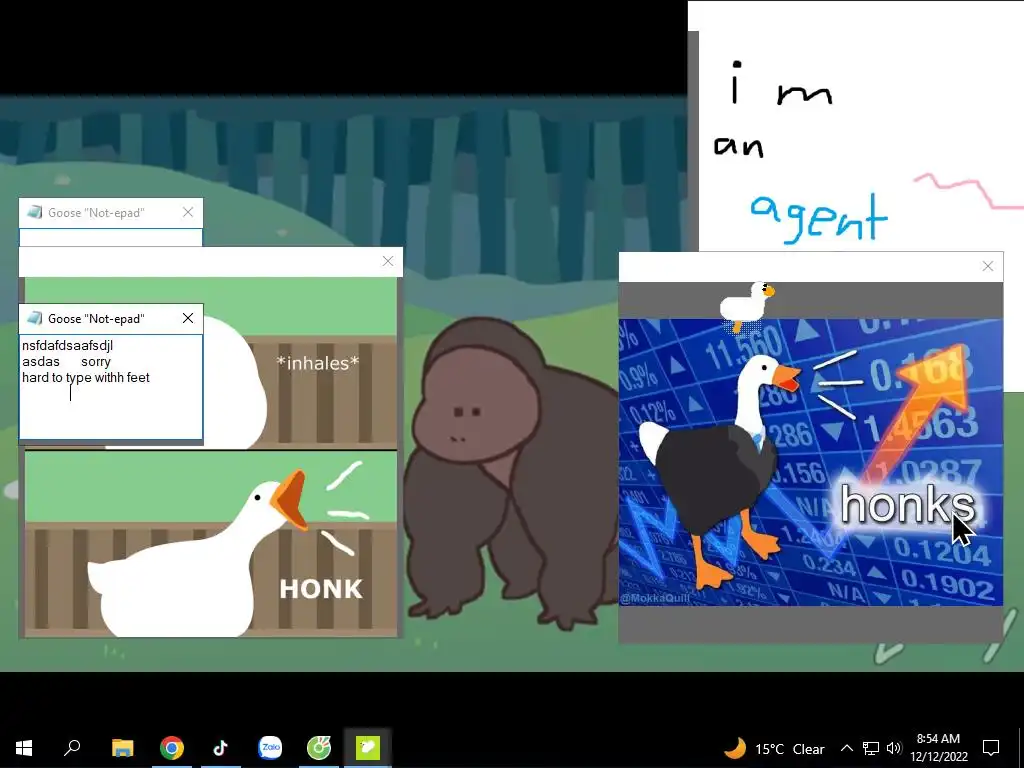The width and height of the screenshot is (1024, 768).
Task: Click the HONK goose meme image
Action: coord(210,544)
